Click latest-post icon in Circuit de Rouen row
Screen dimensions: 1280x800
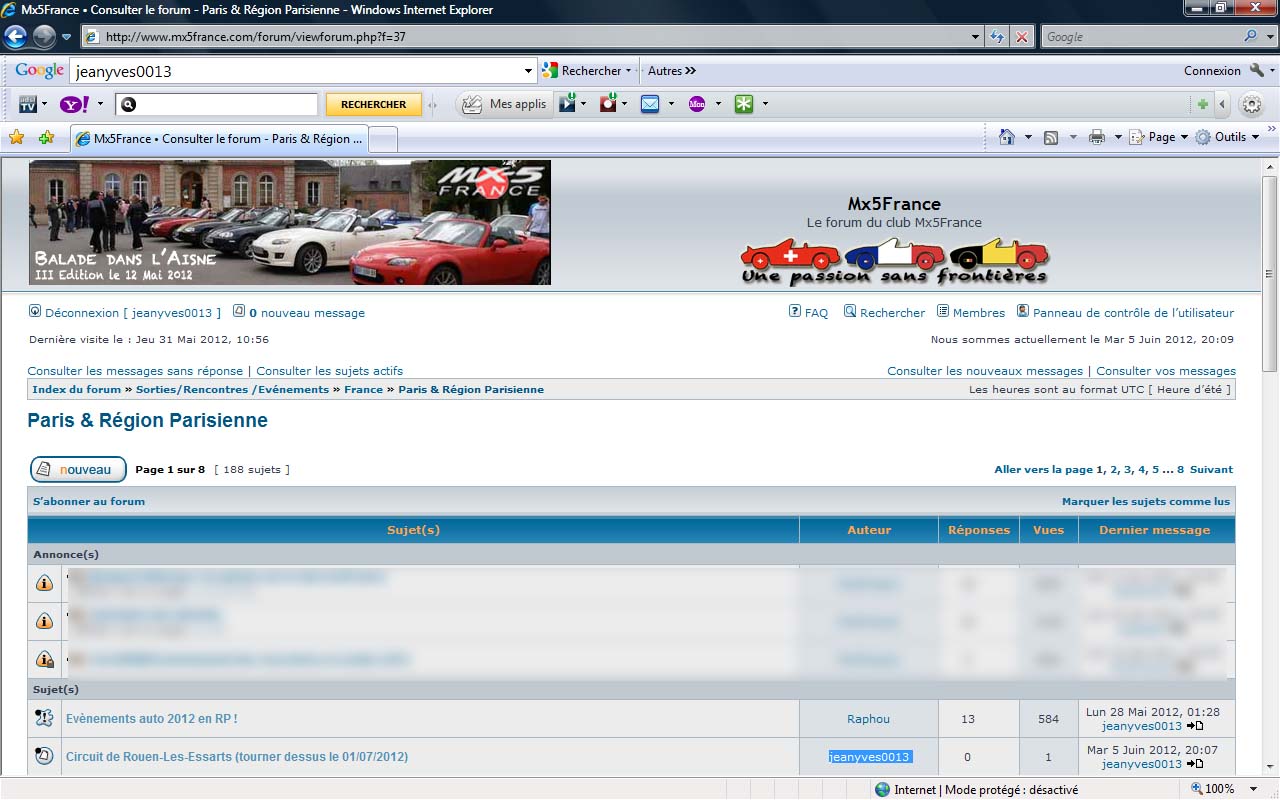pyautogui.click(x=1195, y=764)
